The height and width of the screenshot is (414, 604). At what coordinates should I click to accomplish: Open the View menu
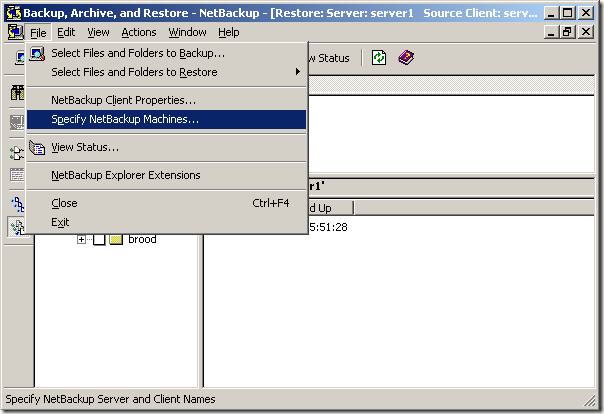click(x=98, y=32)
